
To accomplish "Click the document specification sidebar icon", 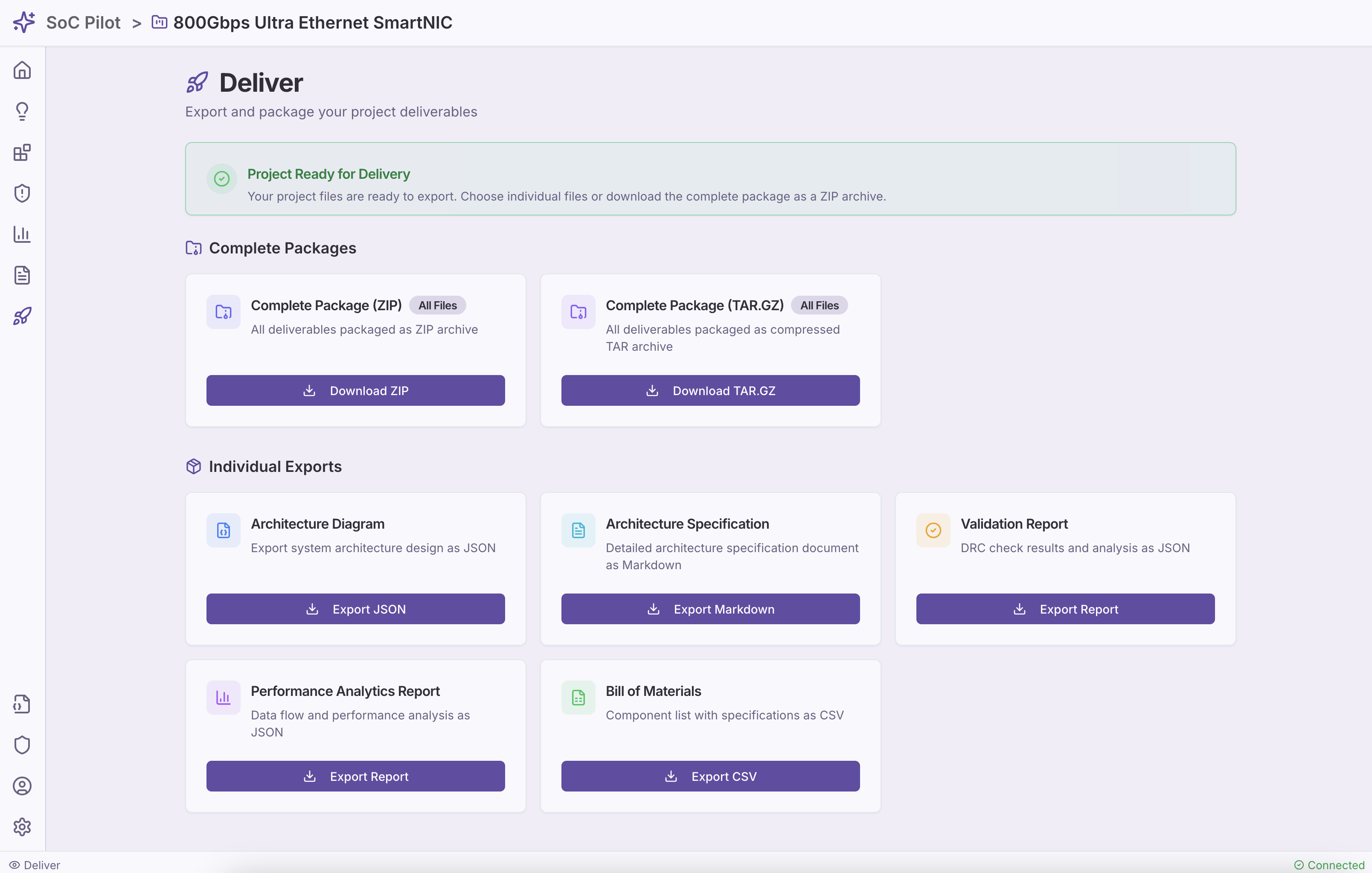I will (22, 275).
